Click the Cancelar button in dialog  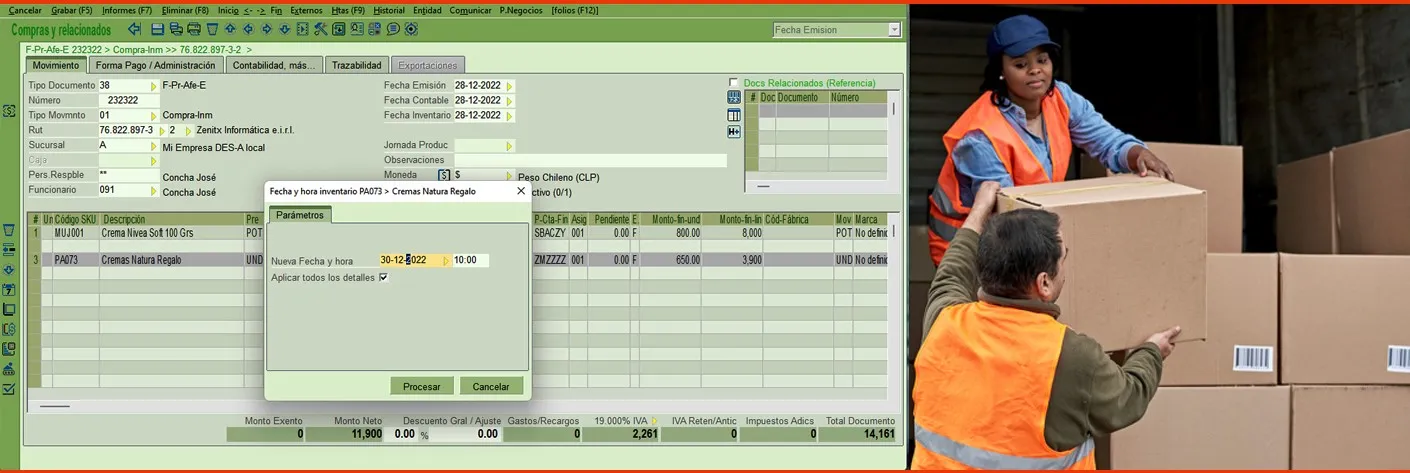[x=490, y=386]
